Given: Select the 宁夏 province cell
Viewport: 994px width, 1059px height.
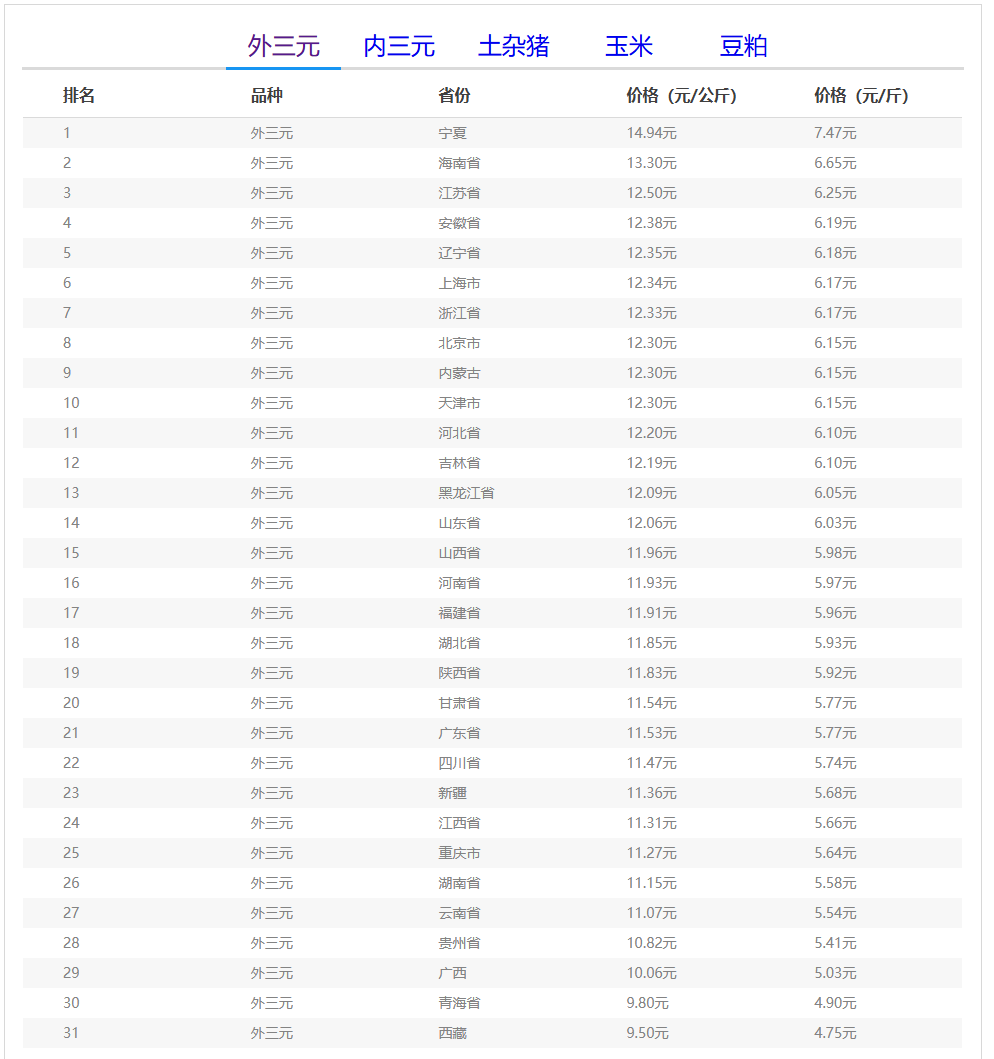Looking at the screenshot, I should (x=452, y=133).
